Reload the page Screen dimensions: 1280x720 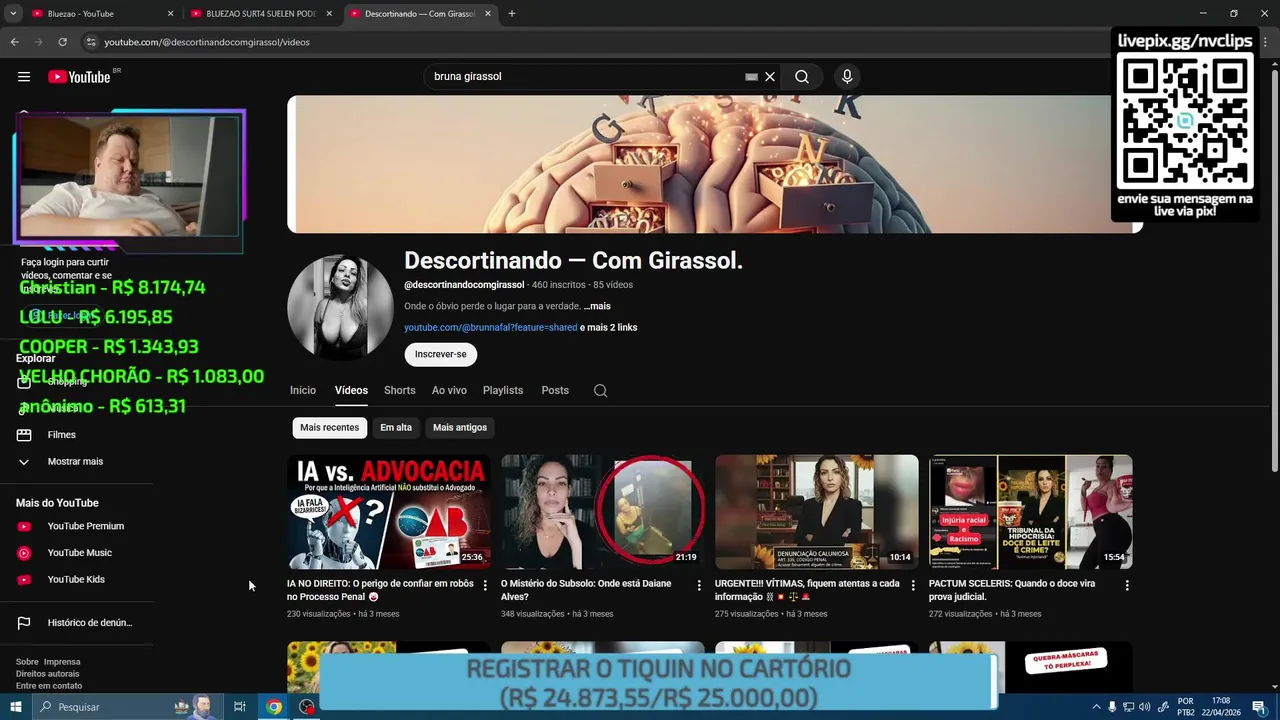[x=62, y=42]
